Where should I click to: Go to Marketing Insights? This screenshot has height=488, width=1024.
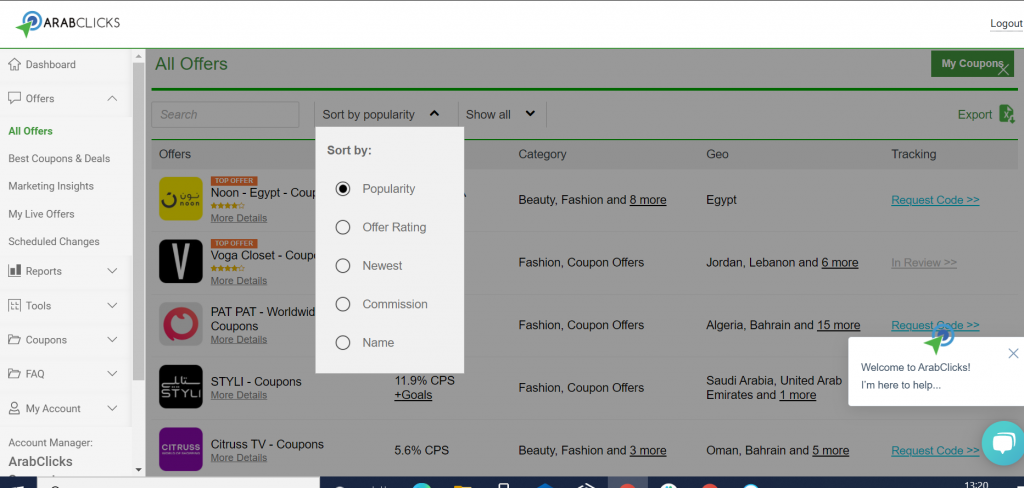51,186
